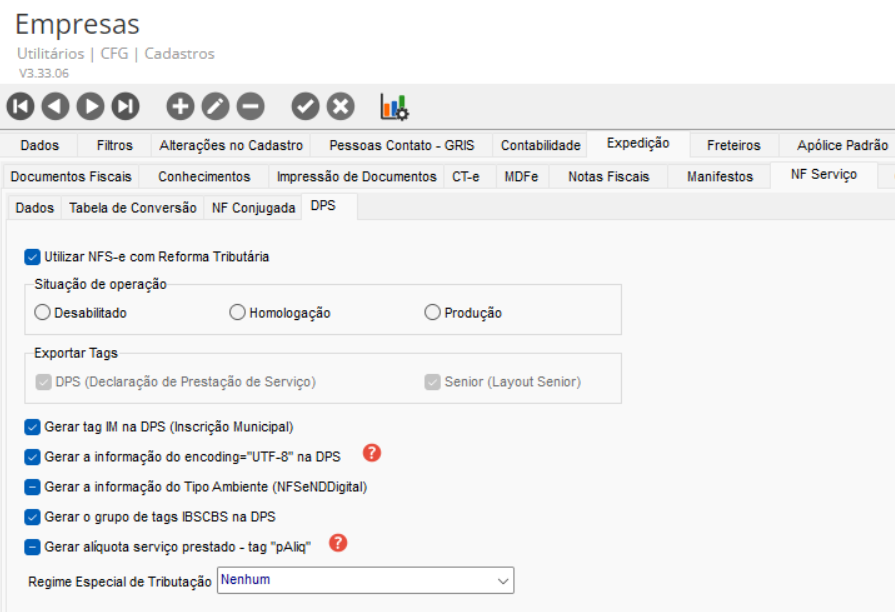
Task: Jump to the last record
Action: click(125, 106)
